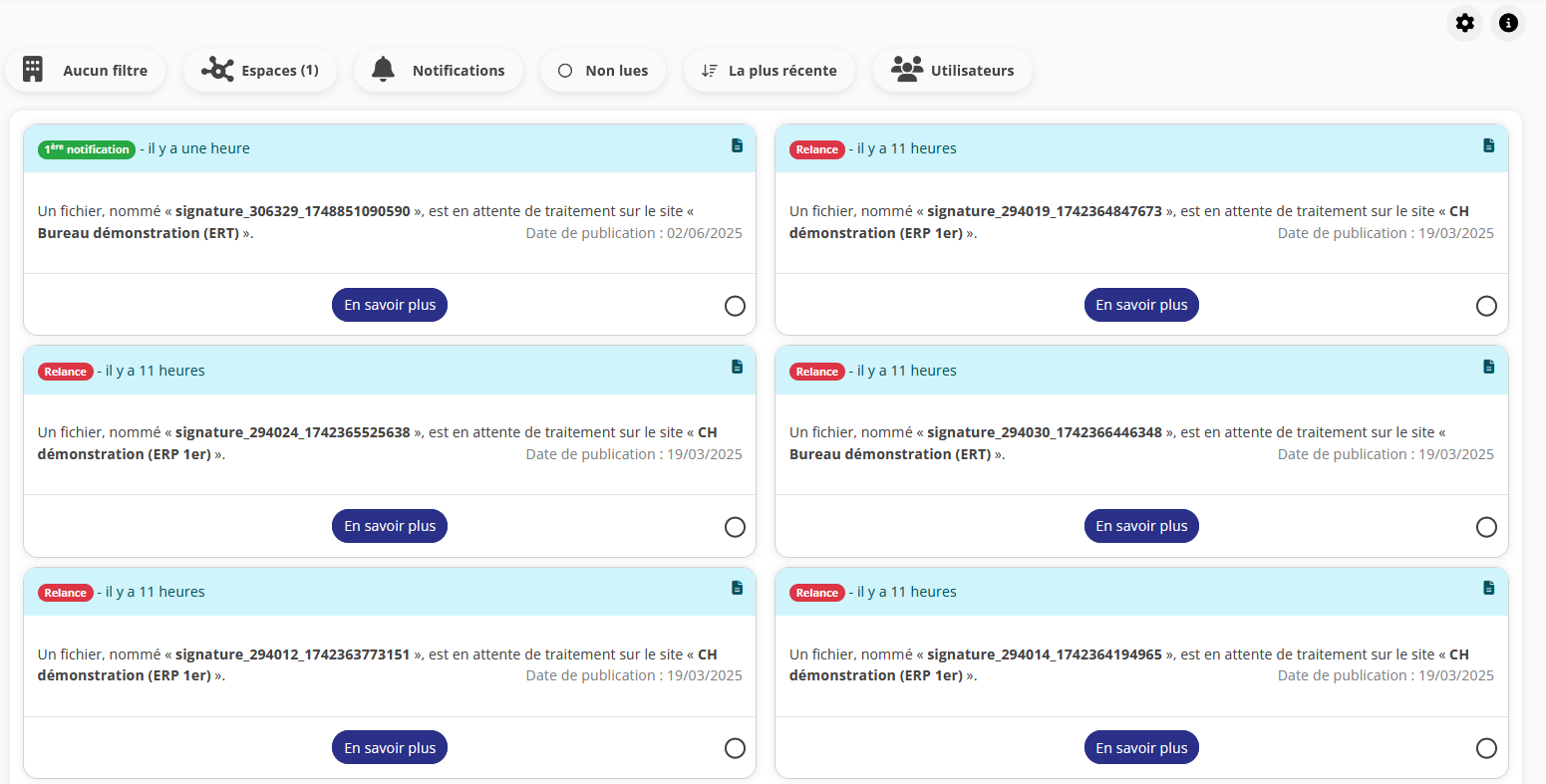Click file name signature_306329_1748851090590
Image resolution: width=1546 pixels, height=784 pixels.
[293, 211]
